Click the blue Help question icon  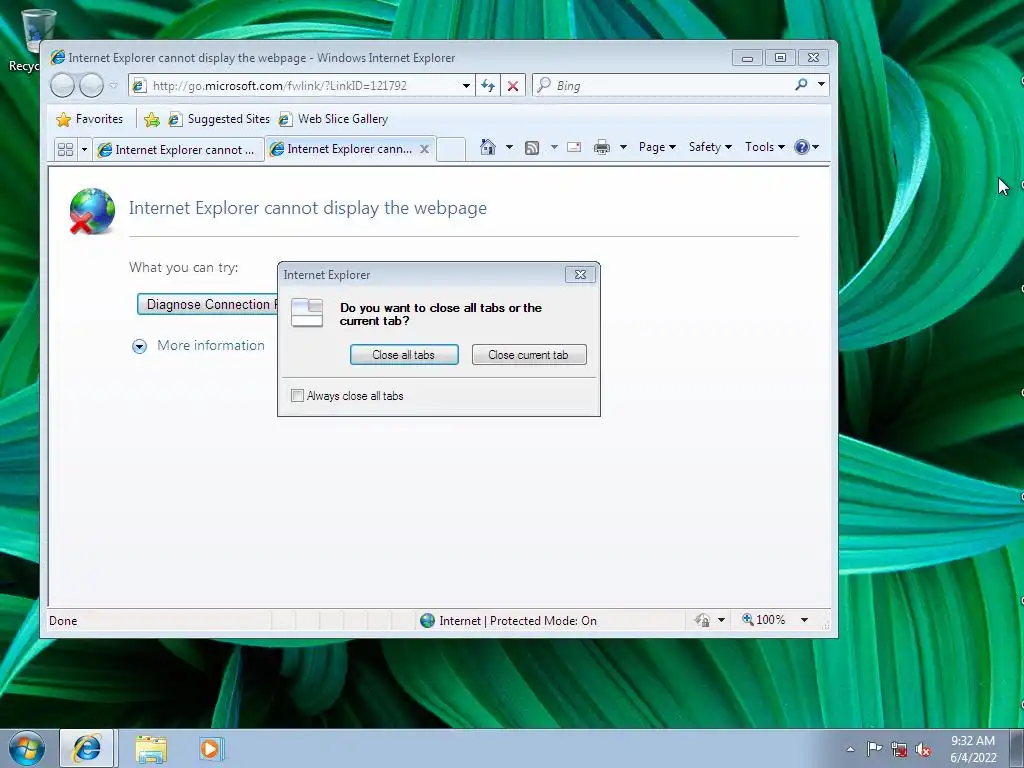(x=802, y=147)
